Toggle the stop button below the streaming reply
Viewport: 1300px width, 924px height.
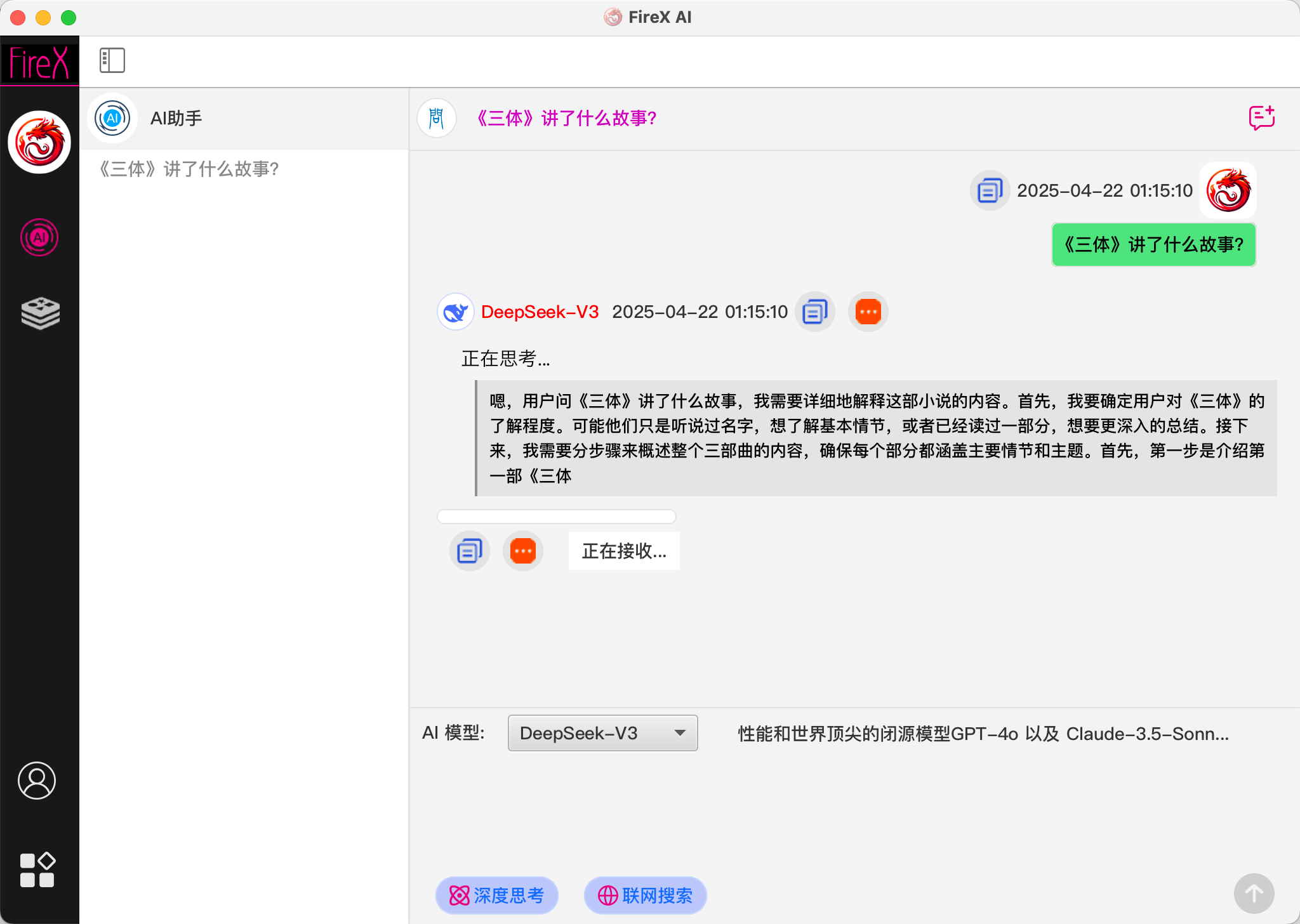[522, 551]
